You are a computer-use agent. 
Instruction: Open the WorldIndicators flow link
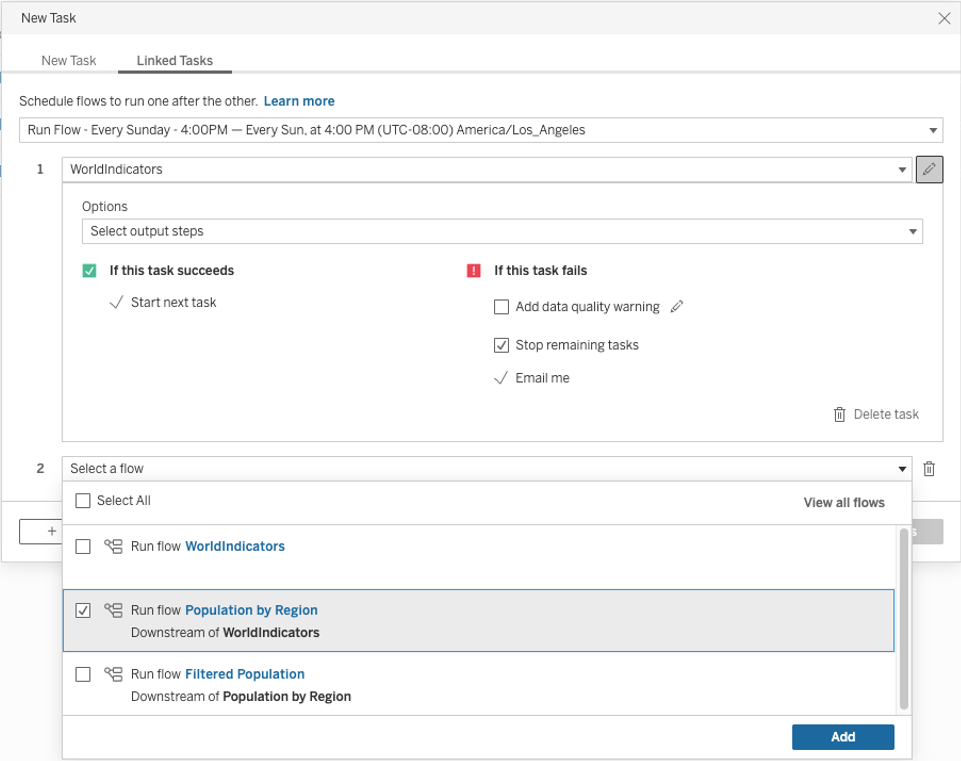235,546
